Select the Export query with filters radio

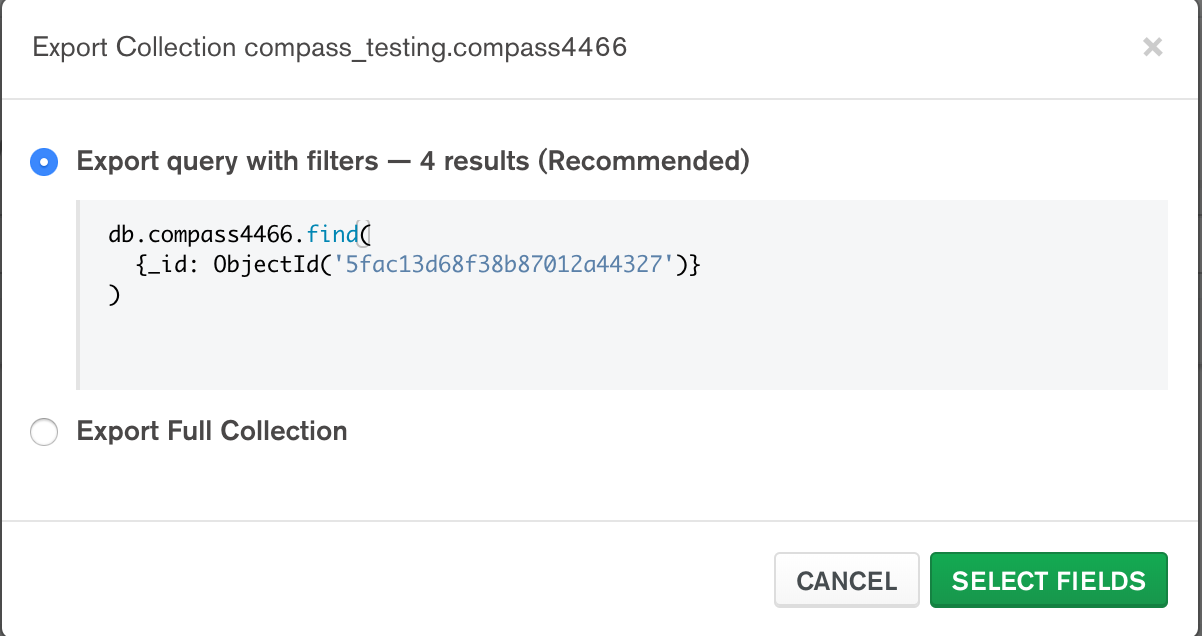pyautogui.click(x=44, y=161)
